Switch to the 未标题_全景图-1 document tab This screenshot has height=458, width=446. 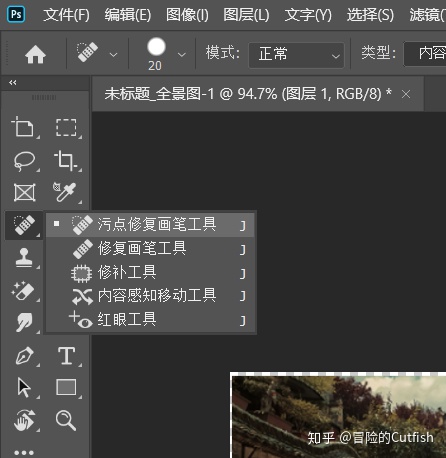(248, 94)
